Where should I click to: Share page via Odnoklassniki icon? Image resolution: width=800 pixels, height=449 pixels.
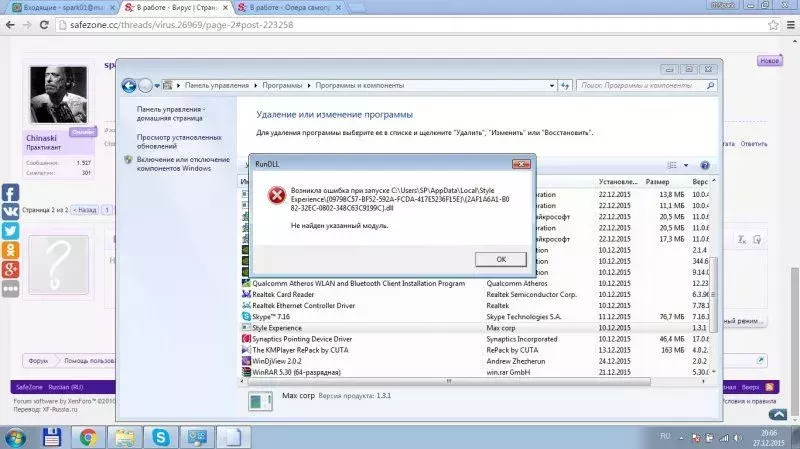click(11, 250)
